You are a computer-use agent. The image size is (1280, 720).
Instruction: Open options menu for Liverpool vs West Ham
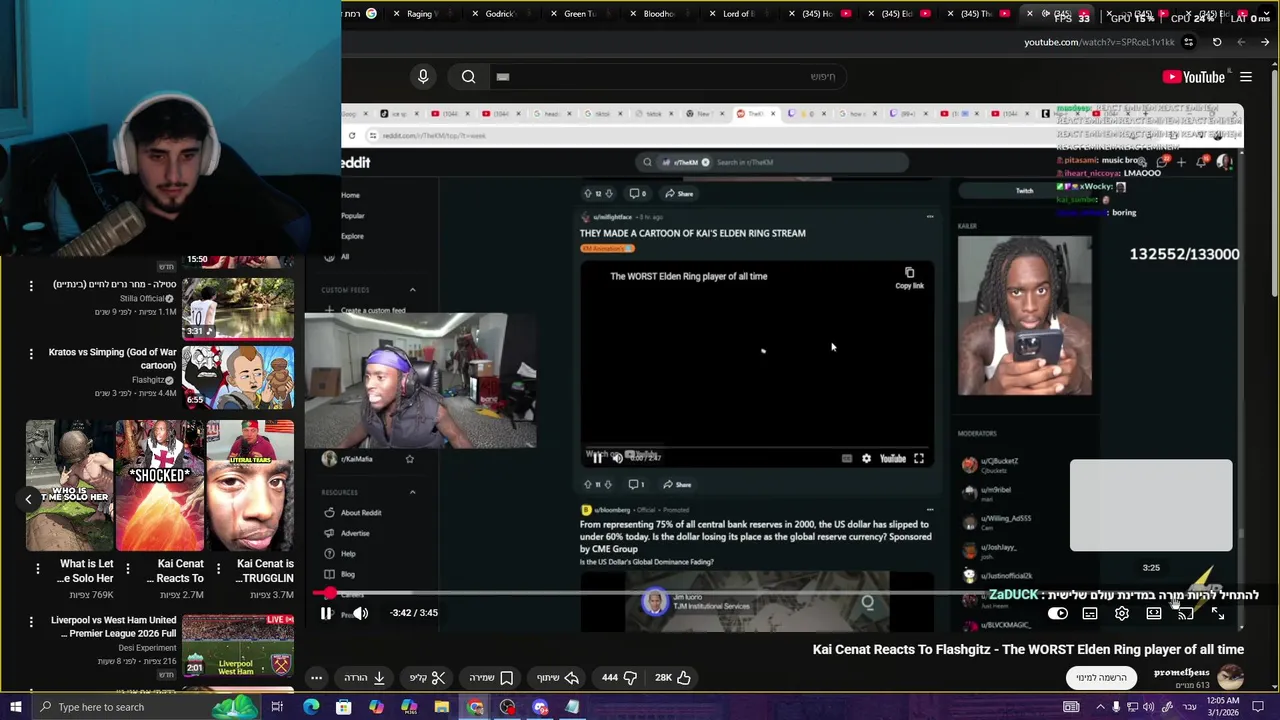(x=31, y=622)
